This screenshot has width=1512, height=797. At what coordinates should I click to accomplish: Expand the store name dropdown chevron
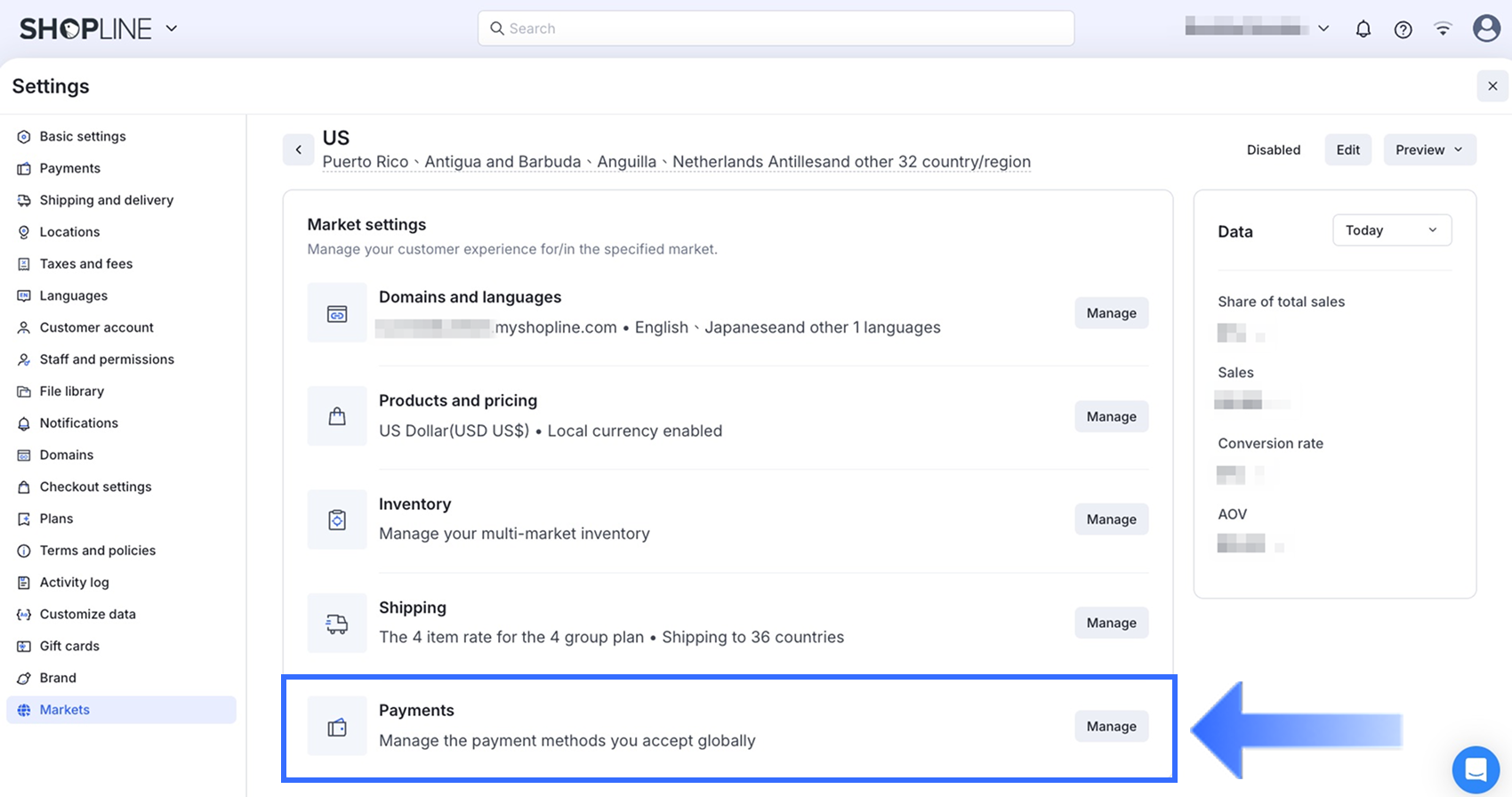[1323, 28]
